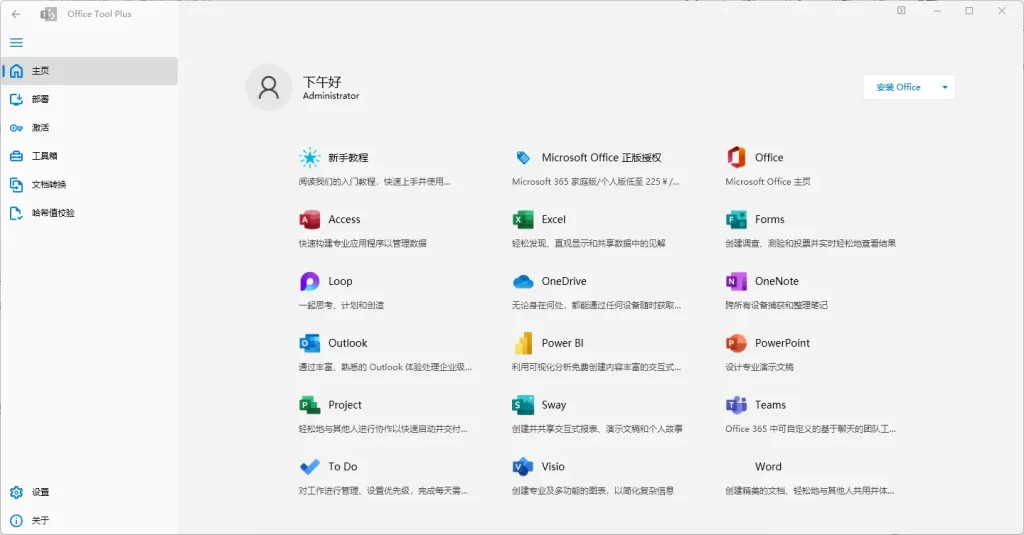Click text "跨所有设备捕获和整理笔记"
This screenshot has width=1024, height=535.
[776, 305]
